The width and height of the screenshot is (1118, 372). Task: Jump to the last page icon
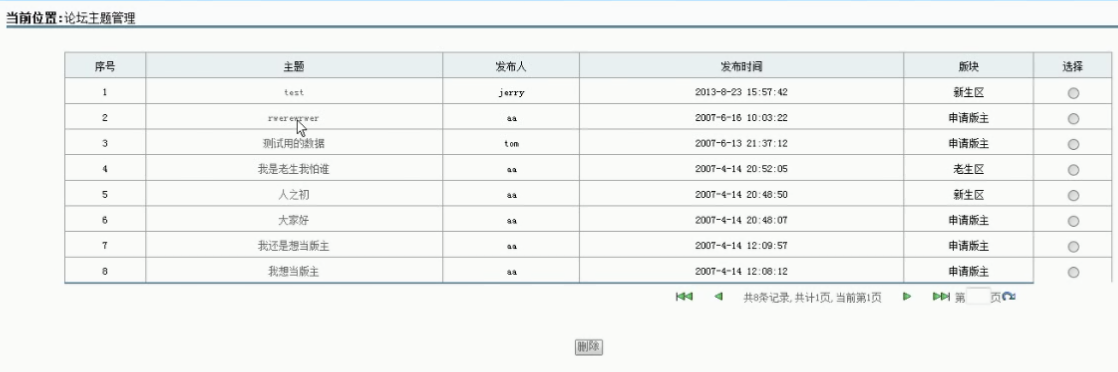(x=940, y=296)
